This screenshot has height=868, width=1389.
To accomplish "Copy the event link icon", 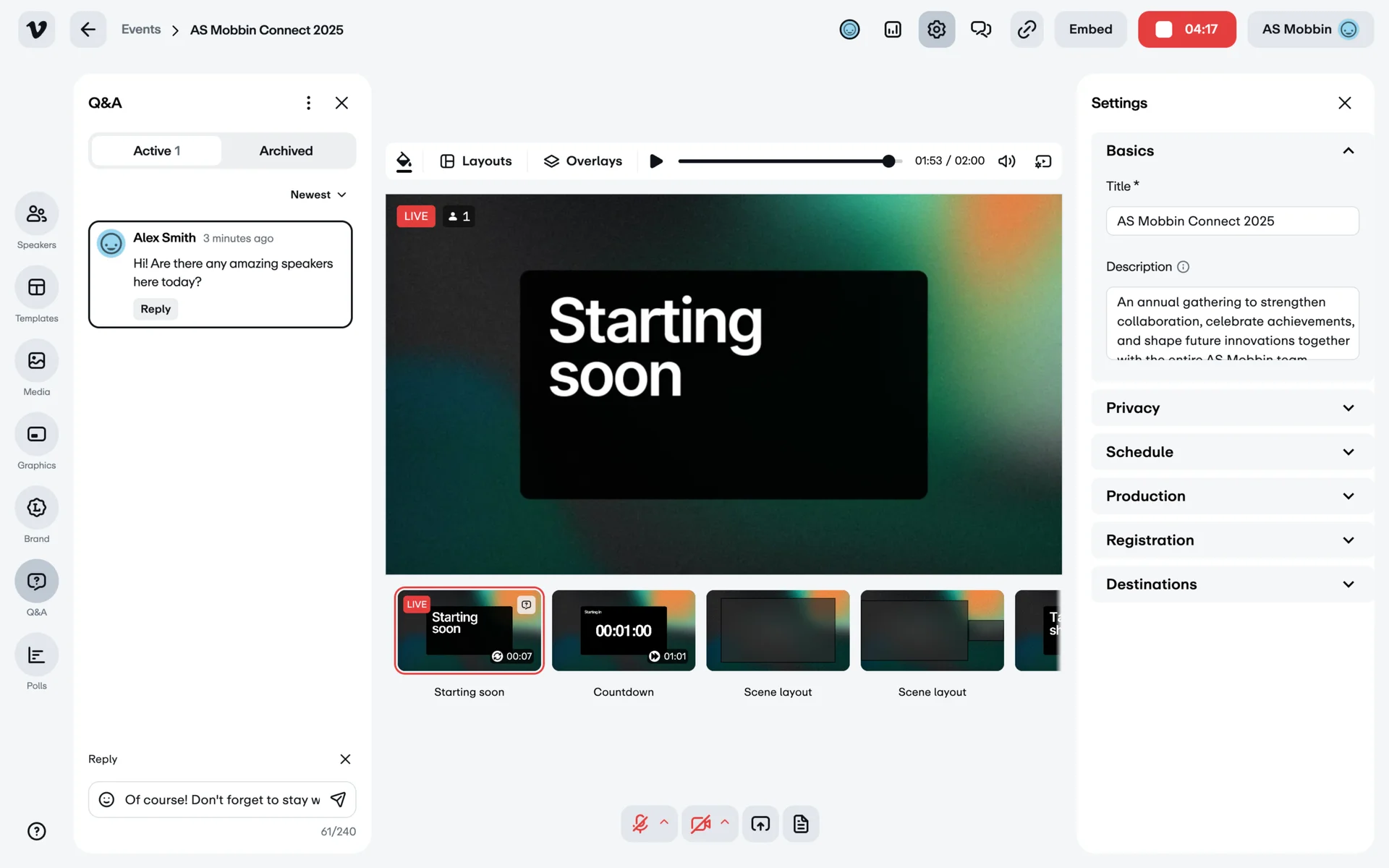I will (x=1027, y=30).
